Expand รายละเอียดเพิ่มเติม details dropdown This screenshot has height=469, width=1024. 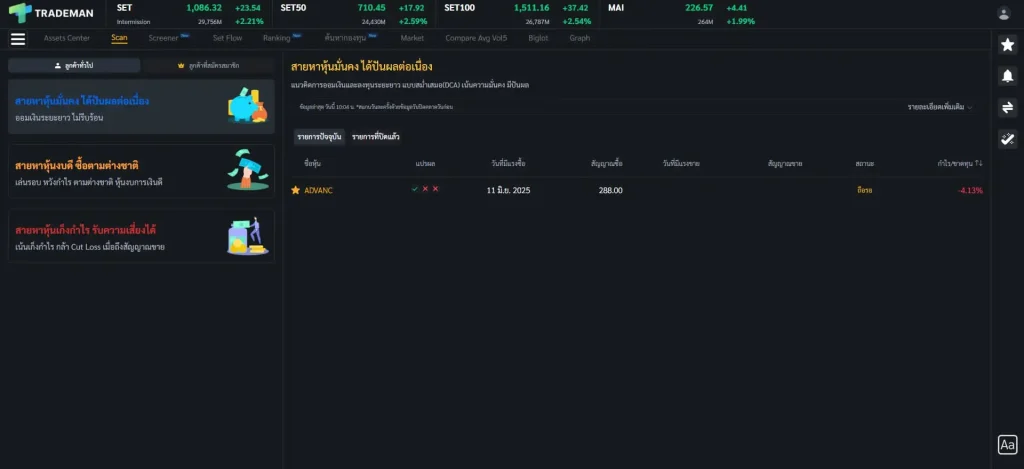pos(940,106)
